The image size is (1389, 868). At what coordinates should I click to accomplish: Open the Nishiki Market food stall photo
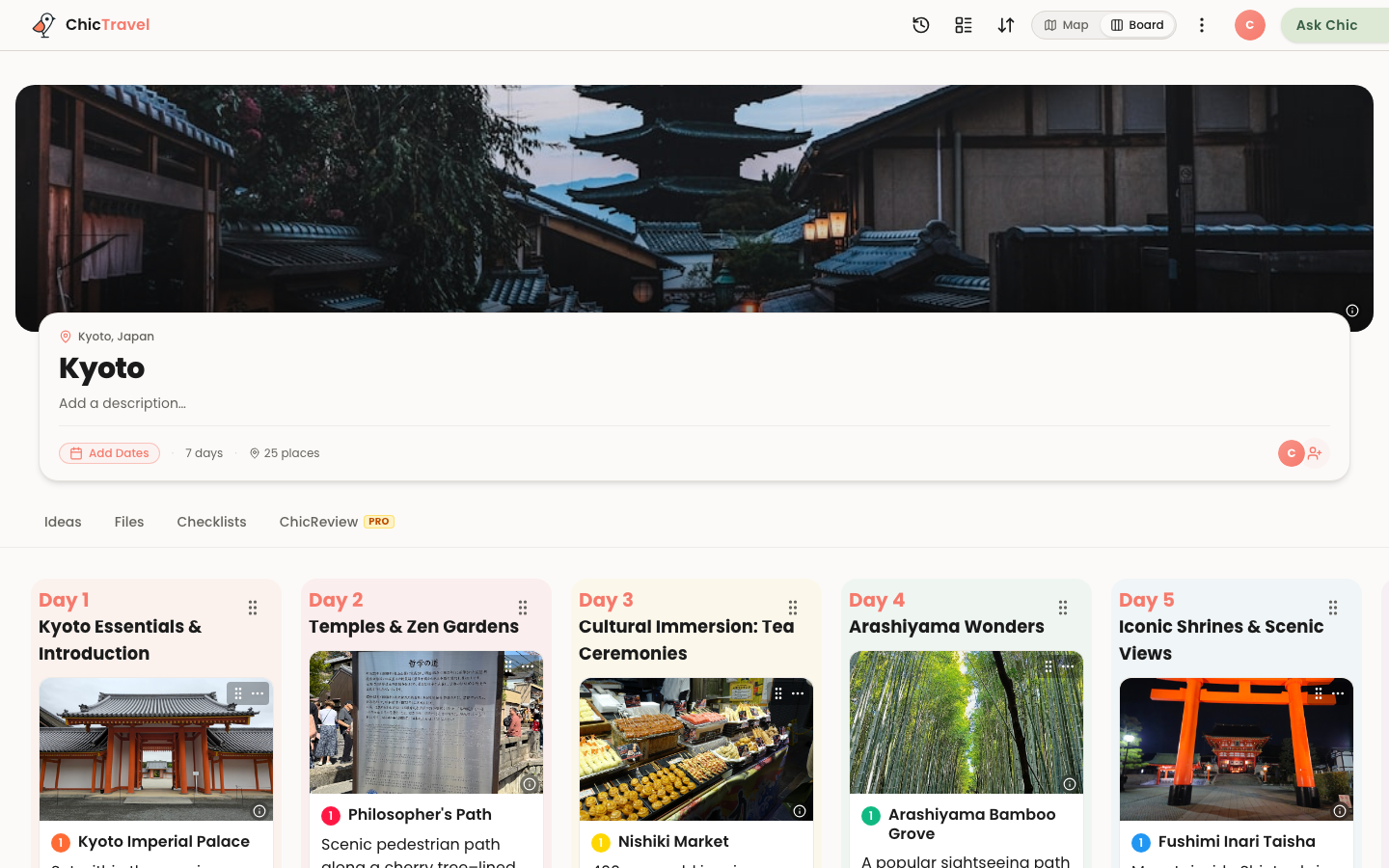tap(696, 749)
